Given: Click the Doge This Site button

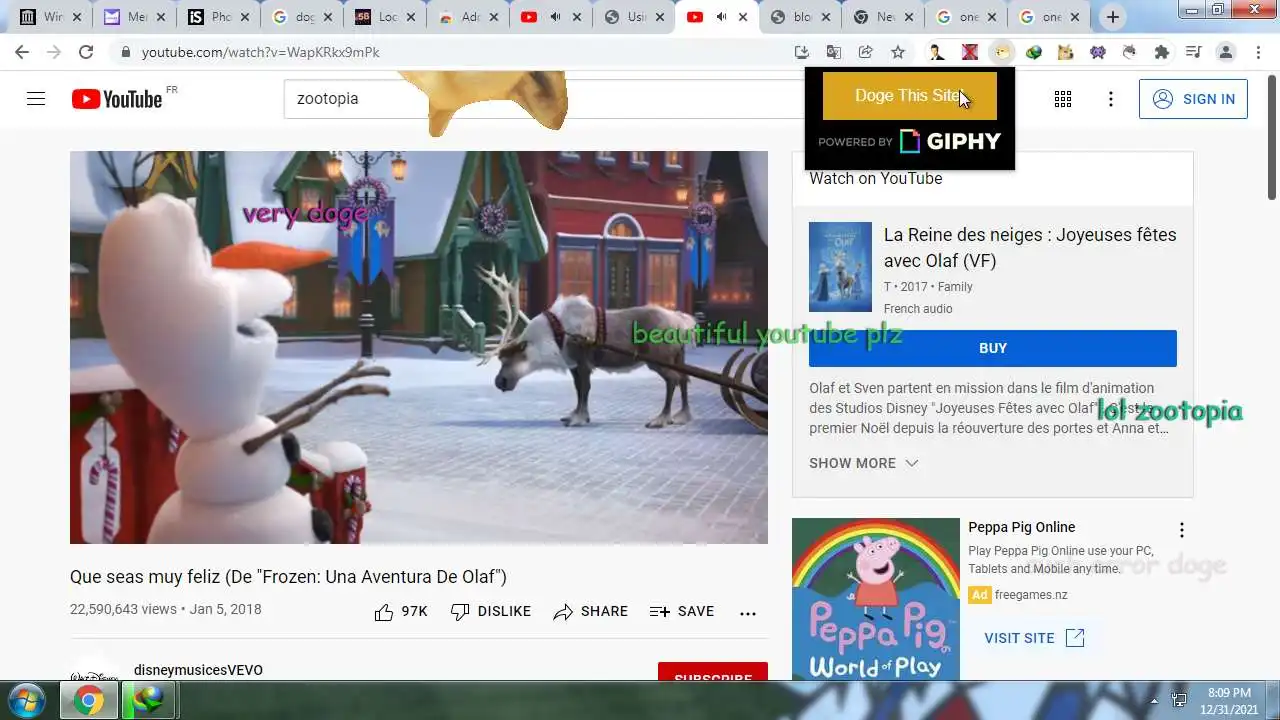Looking at the screenshot, I should [x=910, y=96].
